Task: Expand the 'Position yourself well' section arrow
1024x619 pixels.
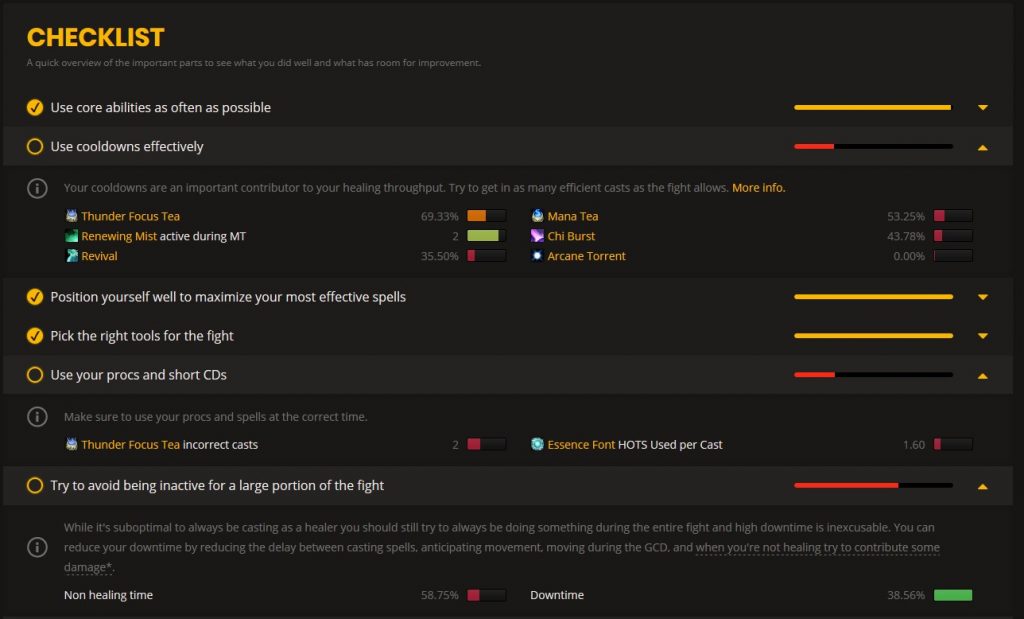Action: point(982,297)
